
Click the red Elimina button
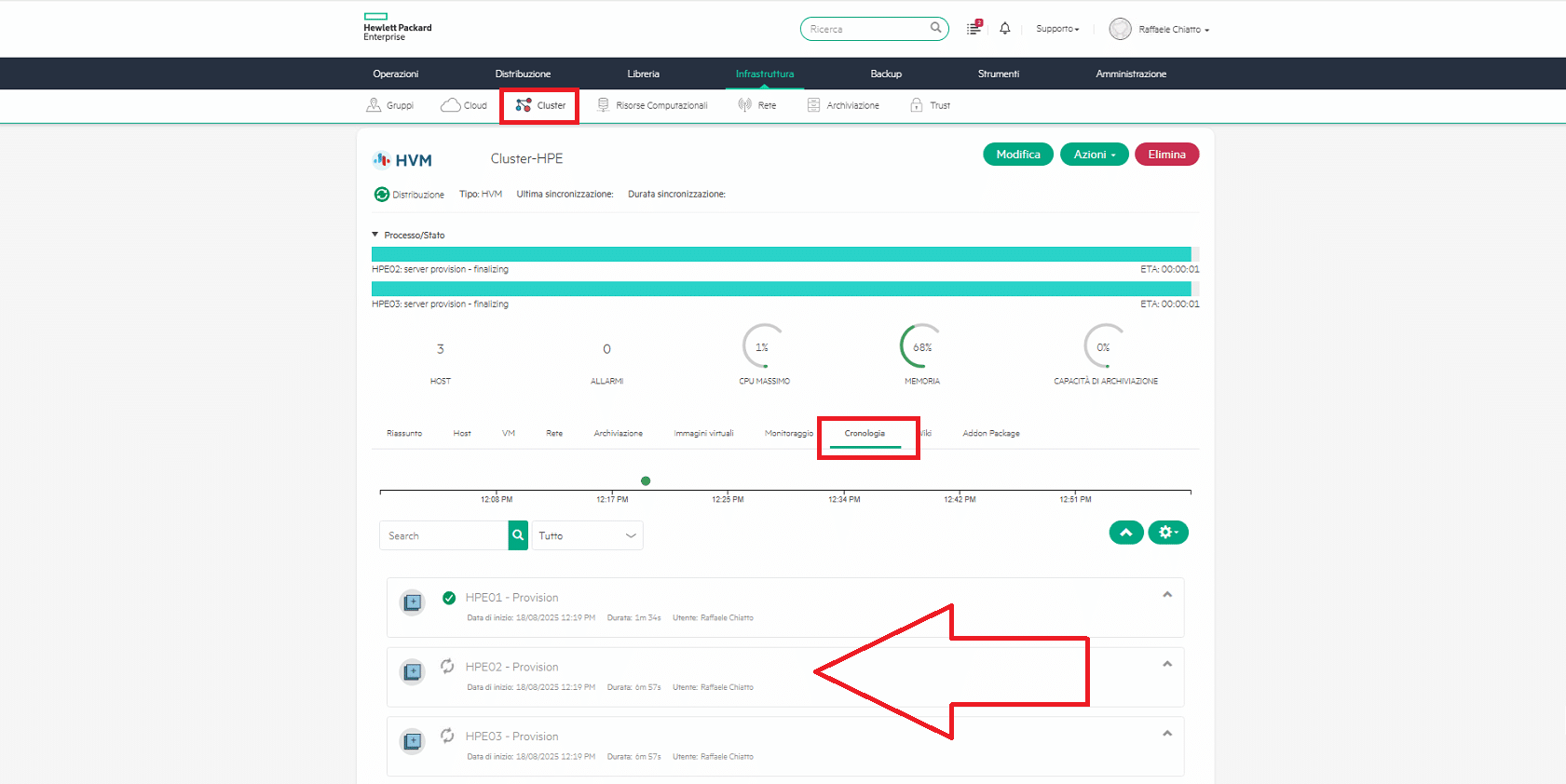(x=1166, y=155)
